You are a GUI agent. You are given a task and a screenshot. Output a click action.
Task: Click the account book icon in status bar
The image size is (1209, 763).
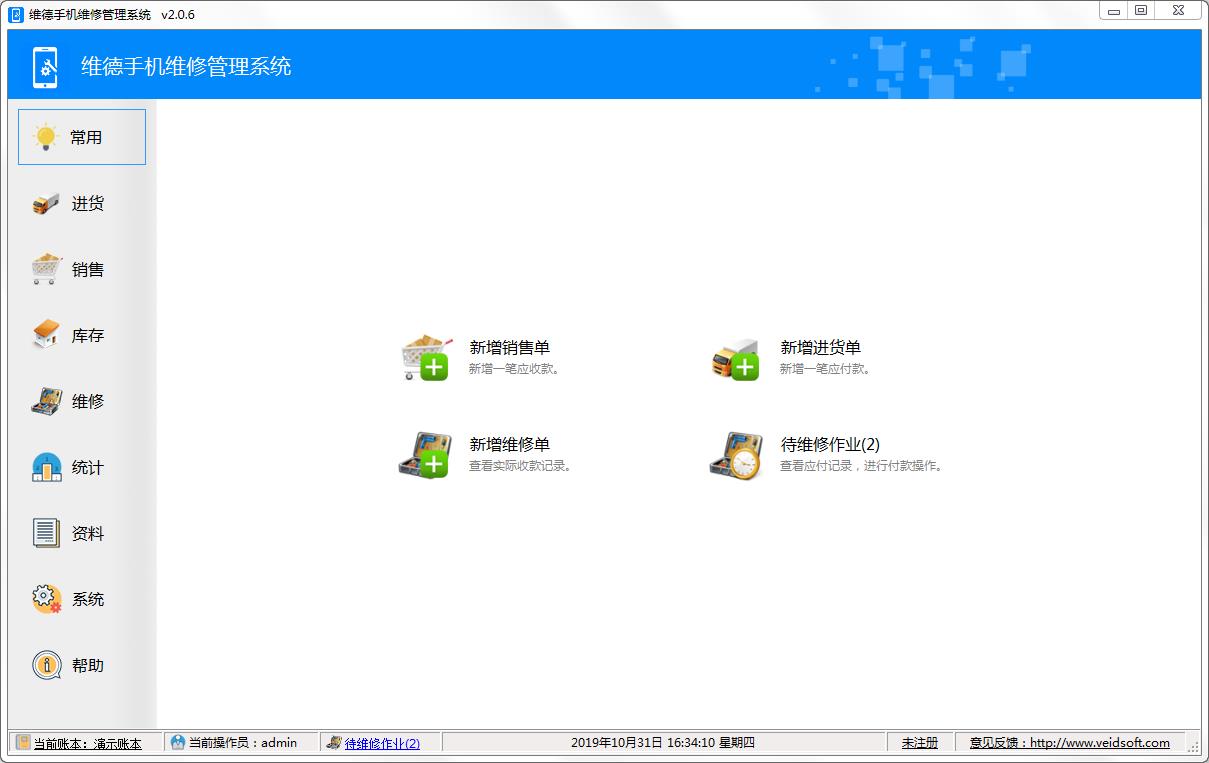(x=23, y=742)
